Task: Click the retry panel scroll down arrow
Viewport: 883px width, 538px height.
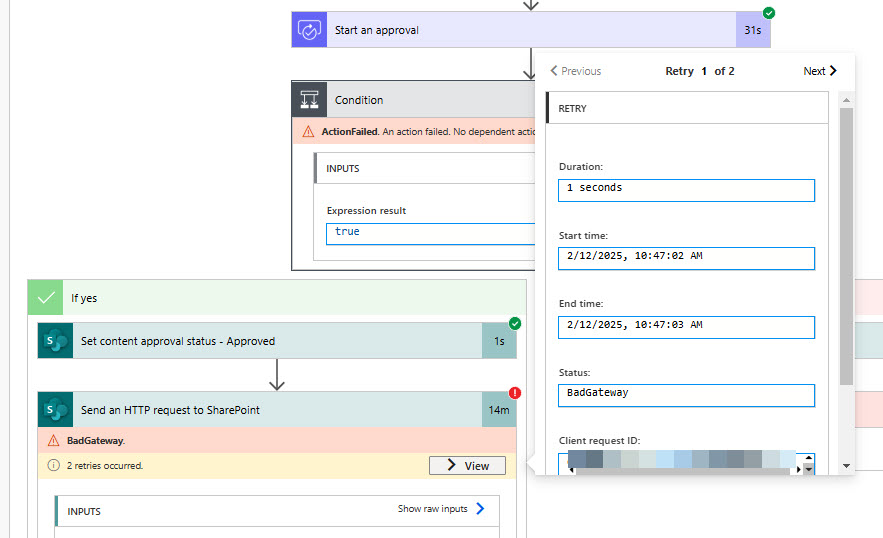Action: [846, 466]
